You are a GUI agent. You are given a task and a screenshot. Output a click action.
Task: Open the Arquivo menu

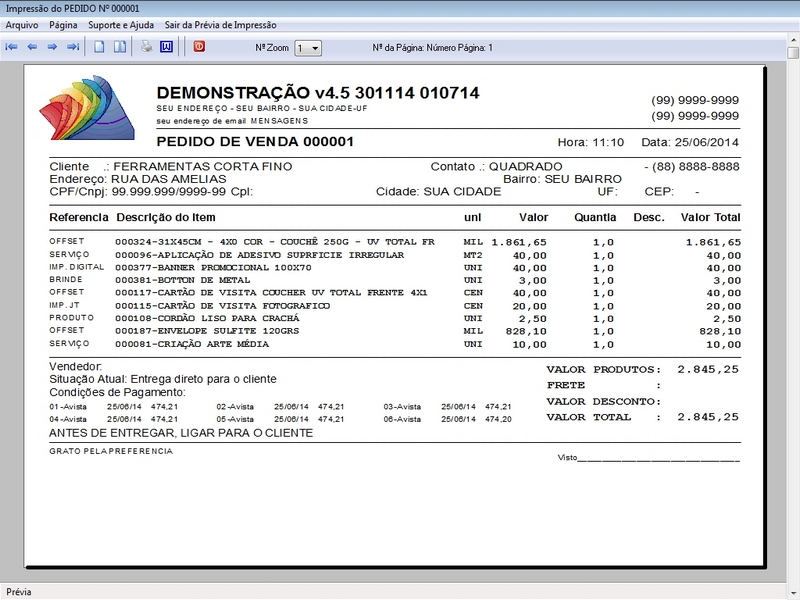[x=22, y=24]
